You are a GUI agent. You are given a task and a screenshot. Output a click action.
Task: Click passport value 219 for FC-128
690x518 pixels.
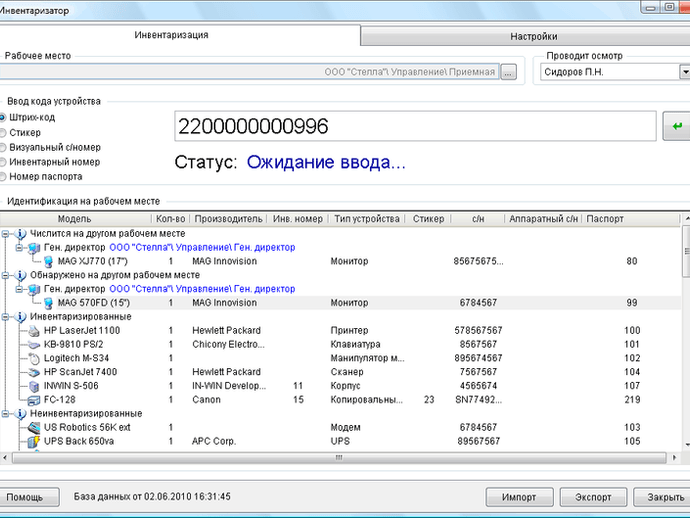click(x=632, y=400)
